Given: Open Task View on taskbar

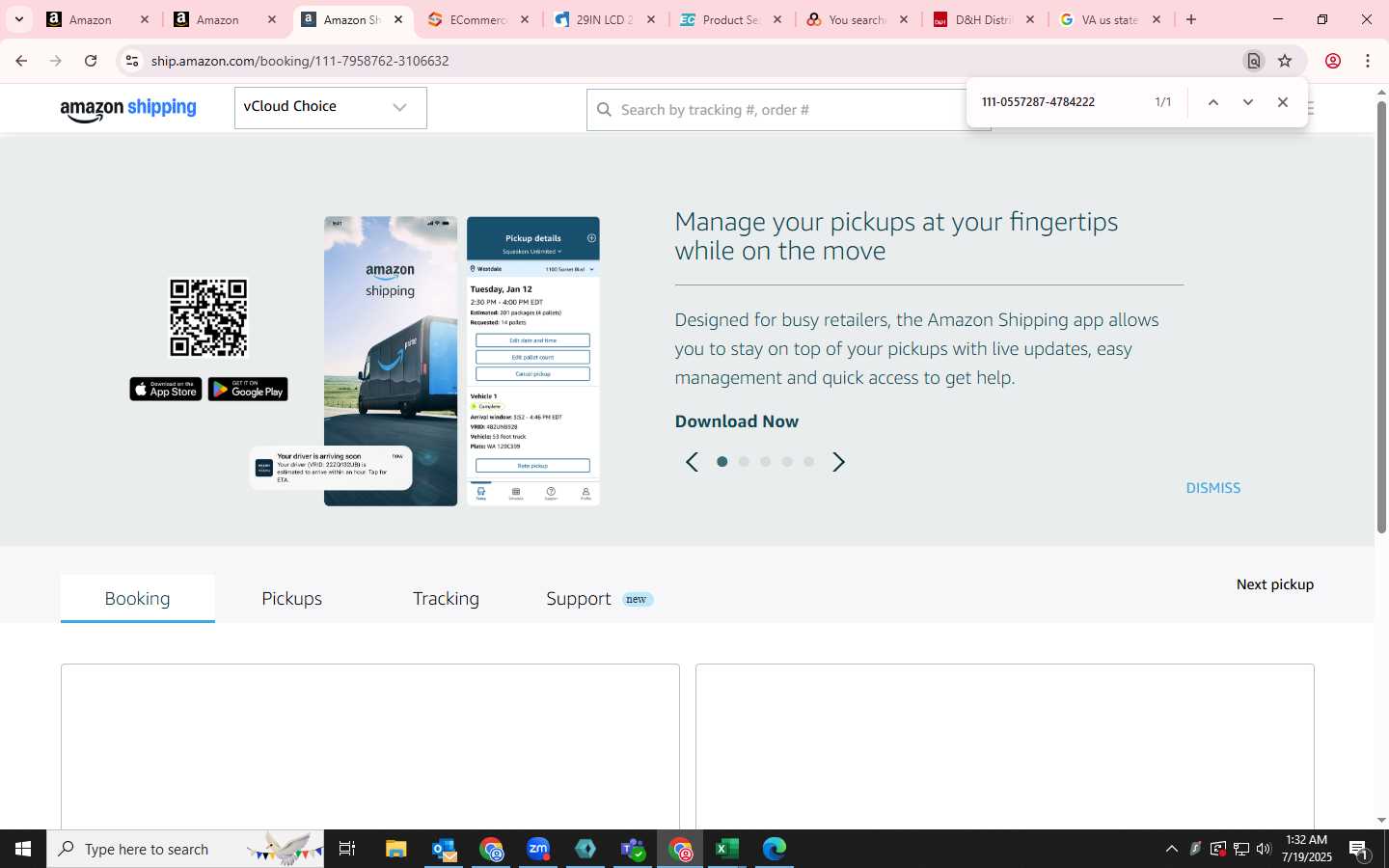Looking at the screenshot, I should point(347,849).
